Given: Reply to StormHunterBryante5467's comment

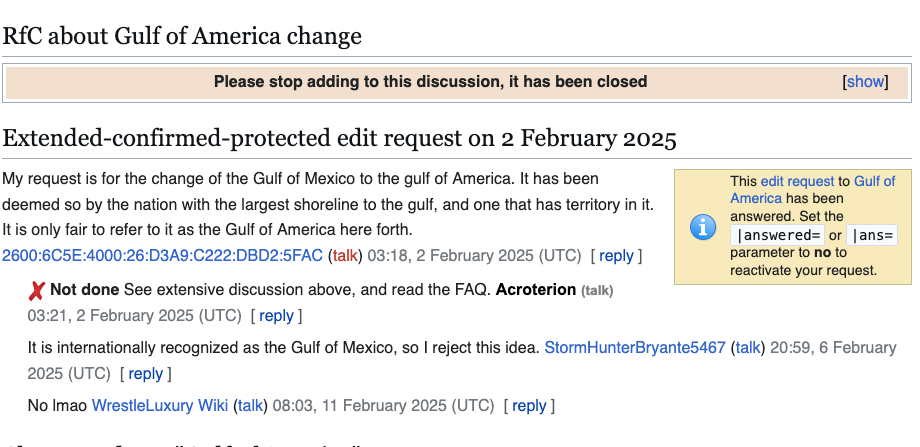Looking at the screenshot, I should pyautogui.click(x=145, y=374).
